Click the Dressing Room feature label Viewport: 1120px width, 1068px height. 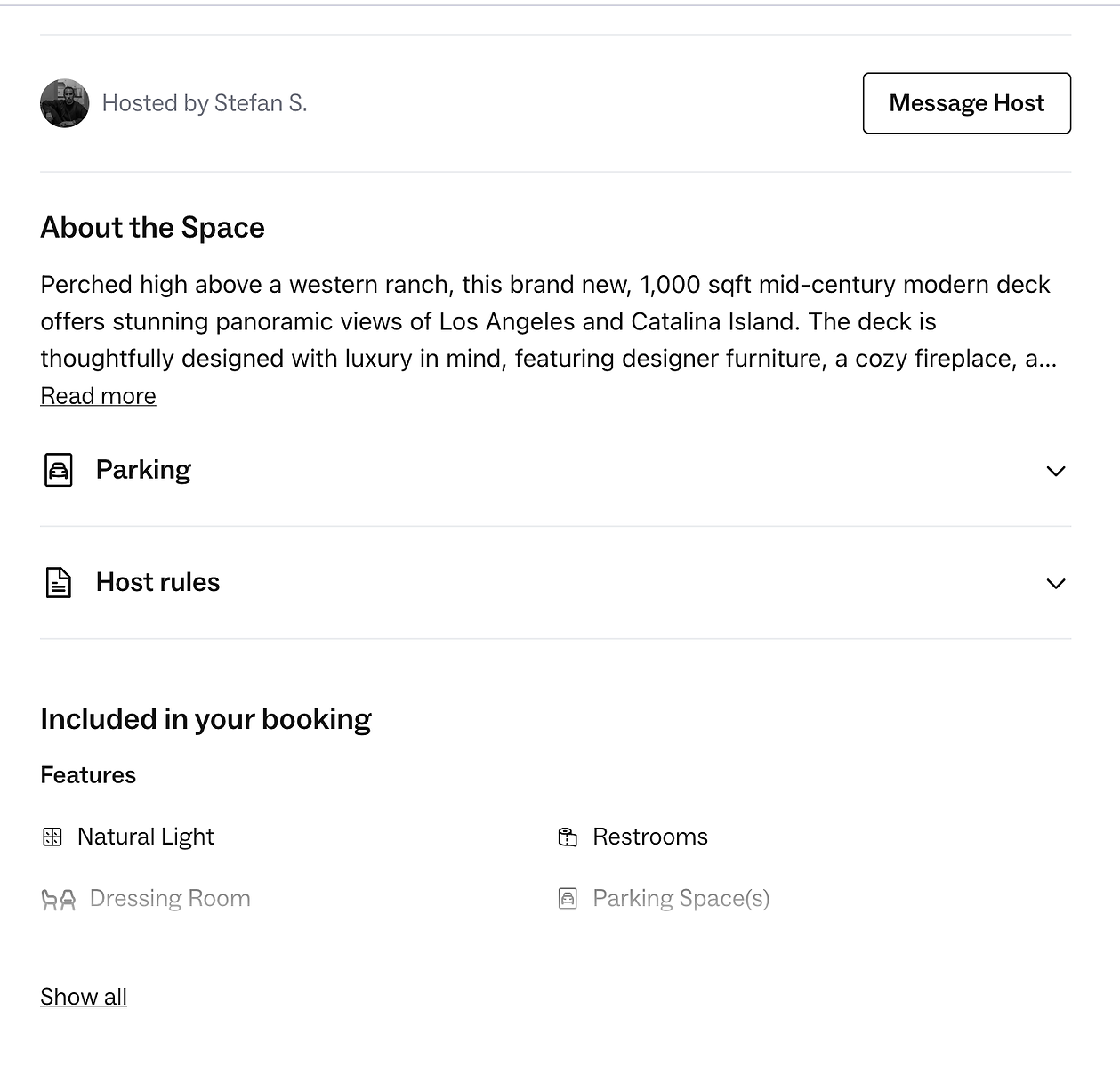point(170,899)
